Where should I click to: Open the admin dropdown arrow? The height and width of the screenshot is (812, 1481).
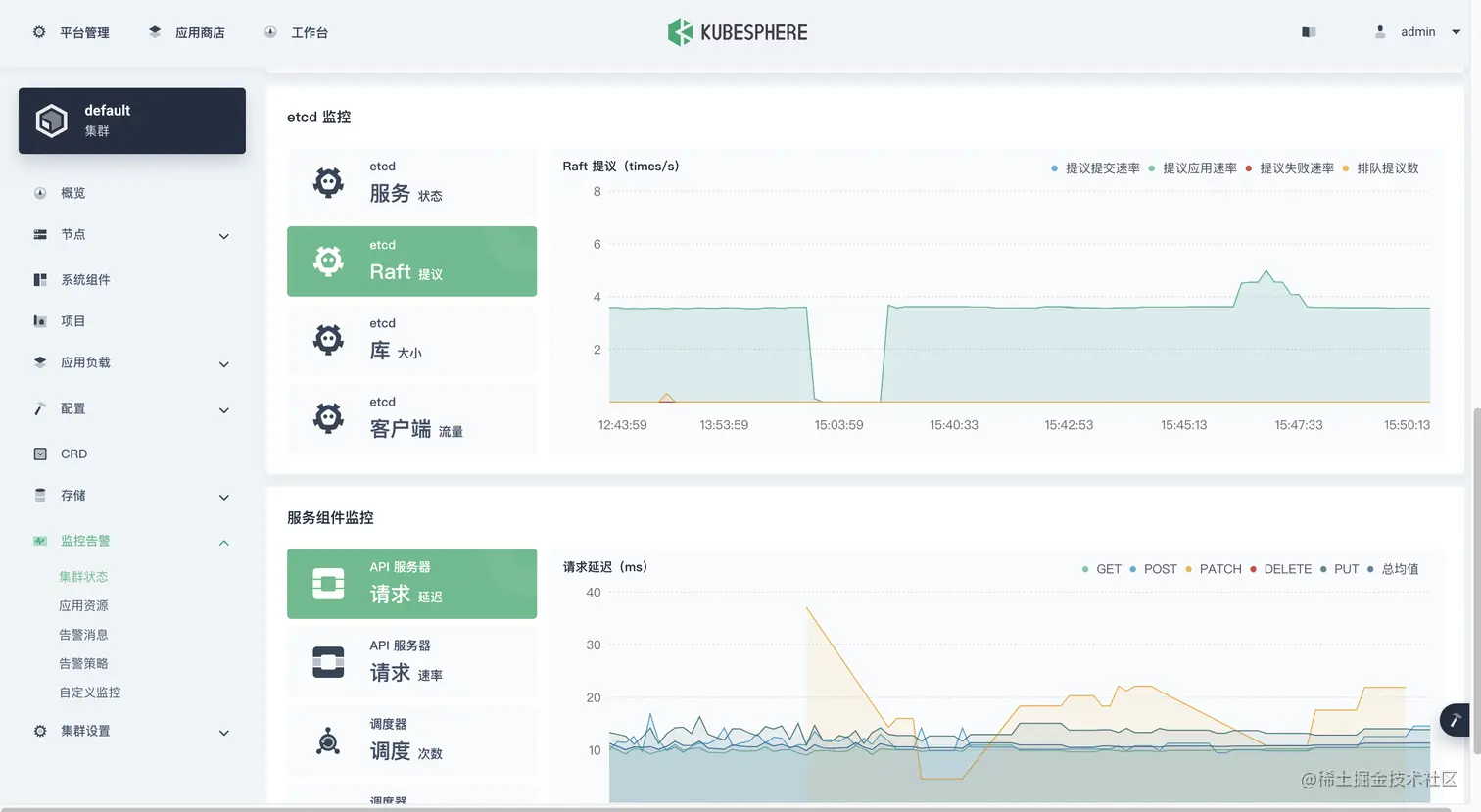[x=1456, y=32]
